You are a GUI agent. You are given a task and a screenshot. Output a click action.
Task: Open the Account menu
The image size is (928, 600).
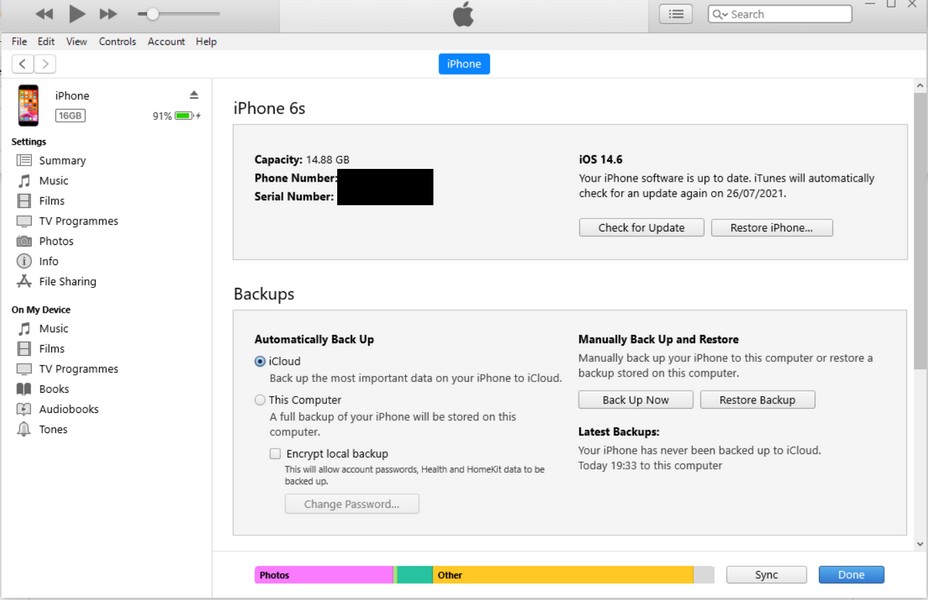pyautogui.click(x=166, y=41)
